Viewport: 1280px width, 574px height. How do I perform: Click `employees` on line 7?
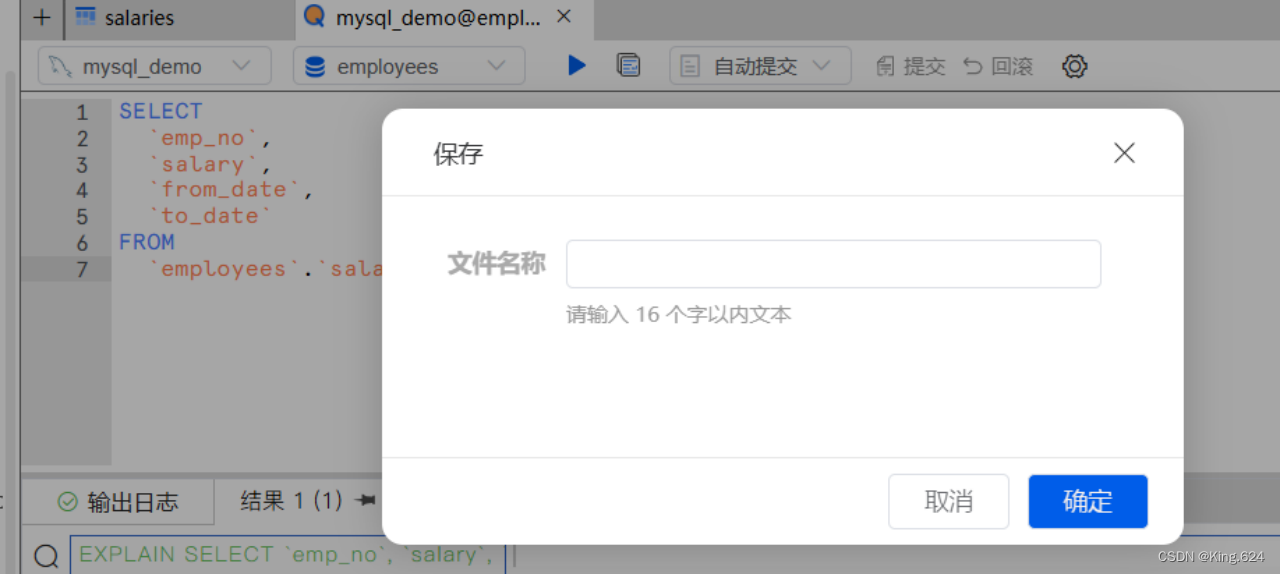point(223,268)
